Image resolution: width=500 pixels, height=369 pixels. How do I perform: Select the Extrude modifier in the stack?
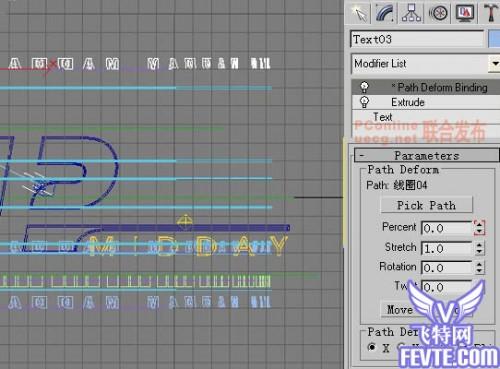[x=426, y=102]
